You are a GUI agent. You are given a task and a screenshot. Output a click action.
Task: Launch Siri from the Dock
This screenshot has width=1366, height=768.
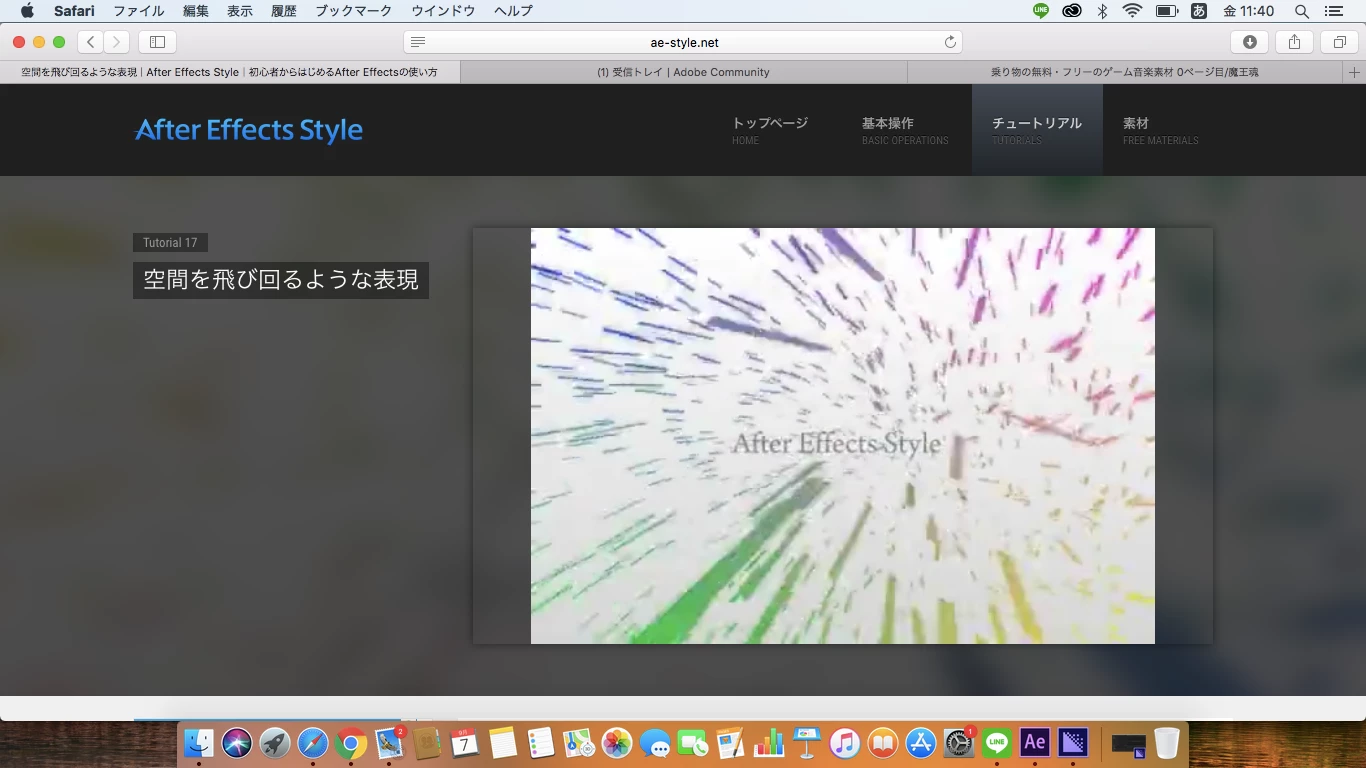pos(237,743)
